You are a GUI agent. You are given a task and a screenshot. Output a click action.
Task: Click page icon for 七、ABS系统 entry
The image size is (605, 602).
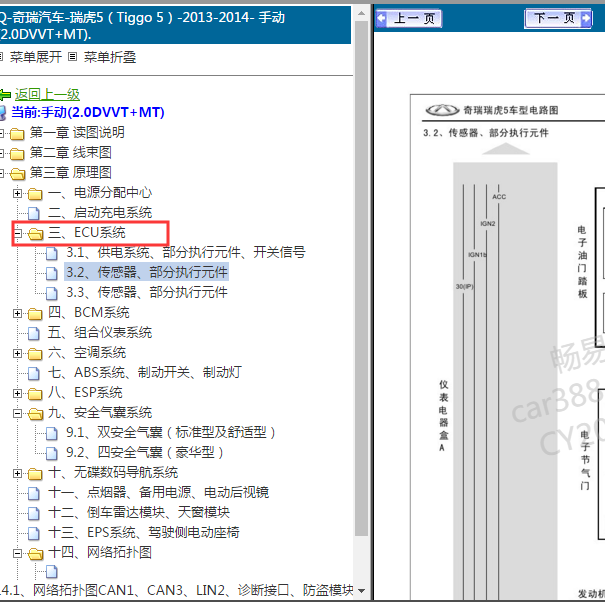[x=34, y=374]
